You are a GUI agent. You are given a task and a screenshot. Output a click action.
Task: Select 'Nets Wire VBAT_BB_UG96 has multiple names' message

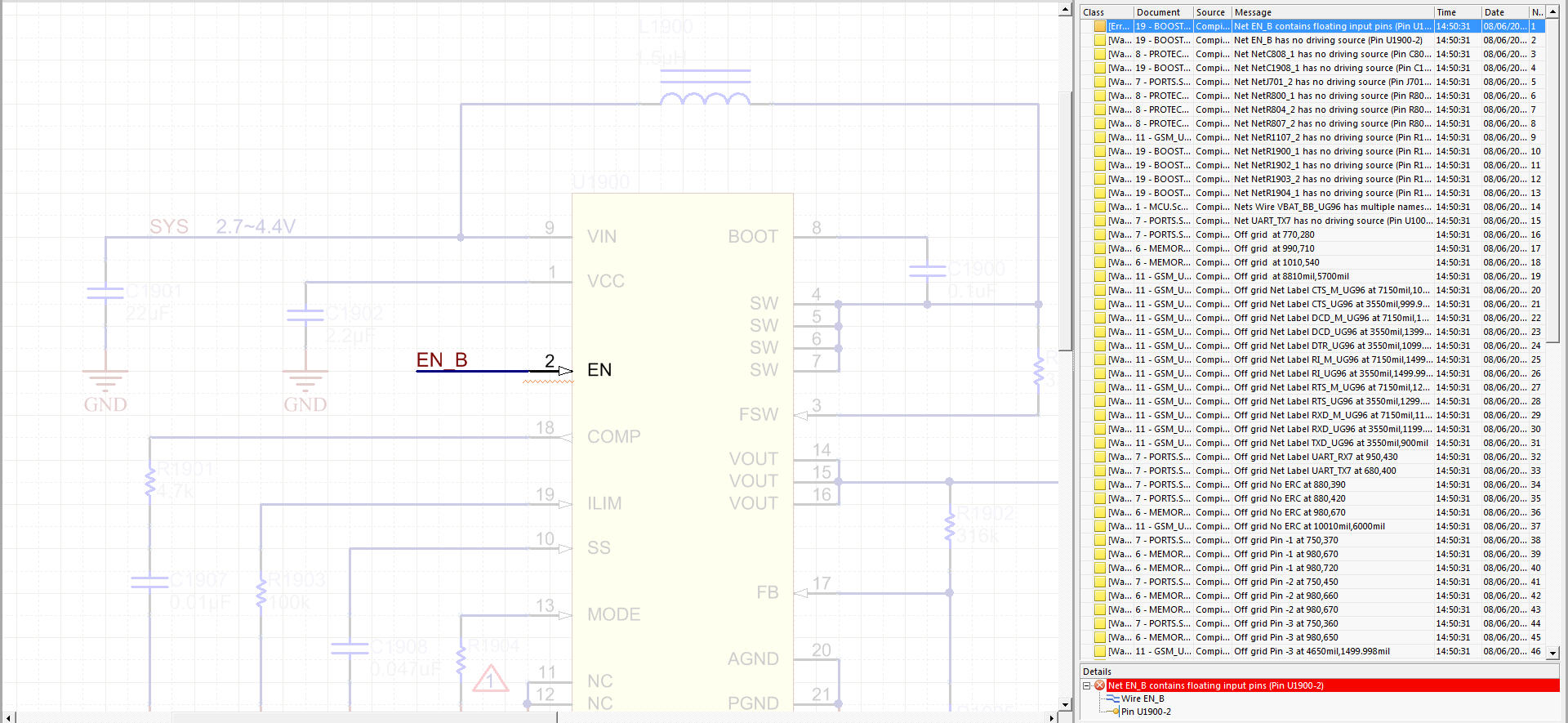(1313, 207)
